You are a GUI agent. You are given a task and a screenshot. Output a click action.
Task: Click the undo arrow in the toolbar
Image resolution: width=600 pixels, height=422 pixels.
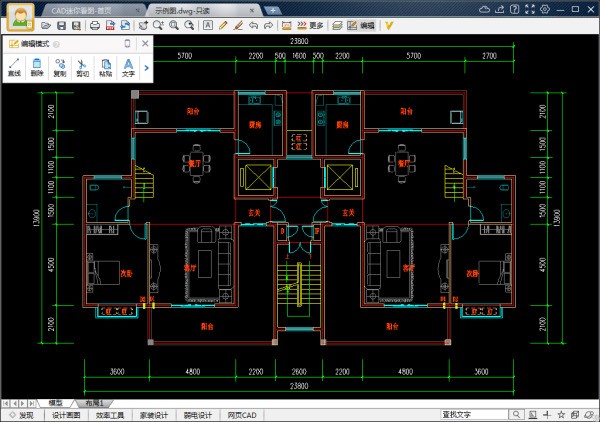coord(254,24)
